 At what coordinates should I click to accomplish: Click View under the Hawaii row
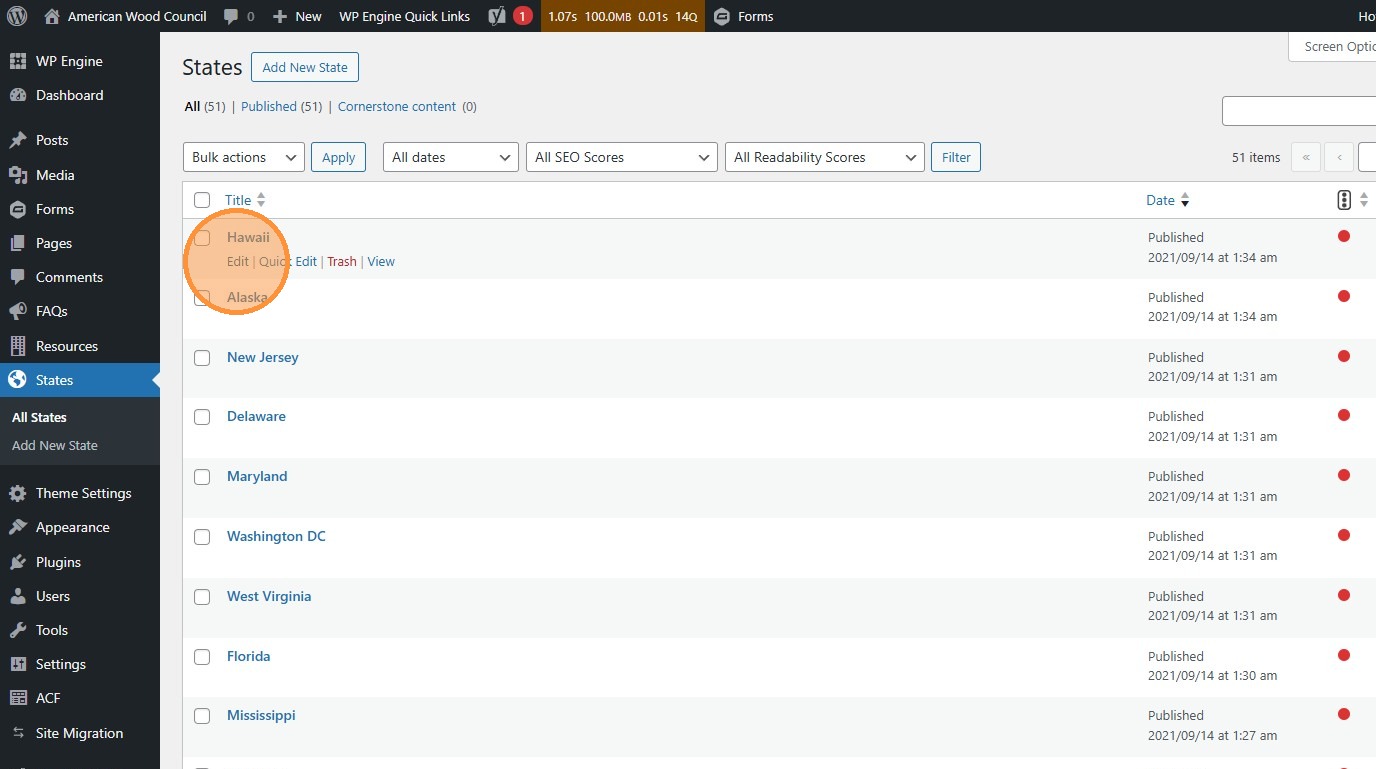coord(381,262)
